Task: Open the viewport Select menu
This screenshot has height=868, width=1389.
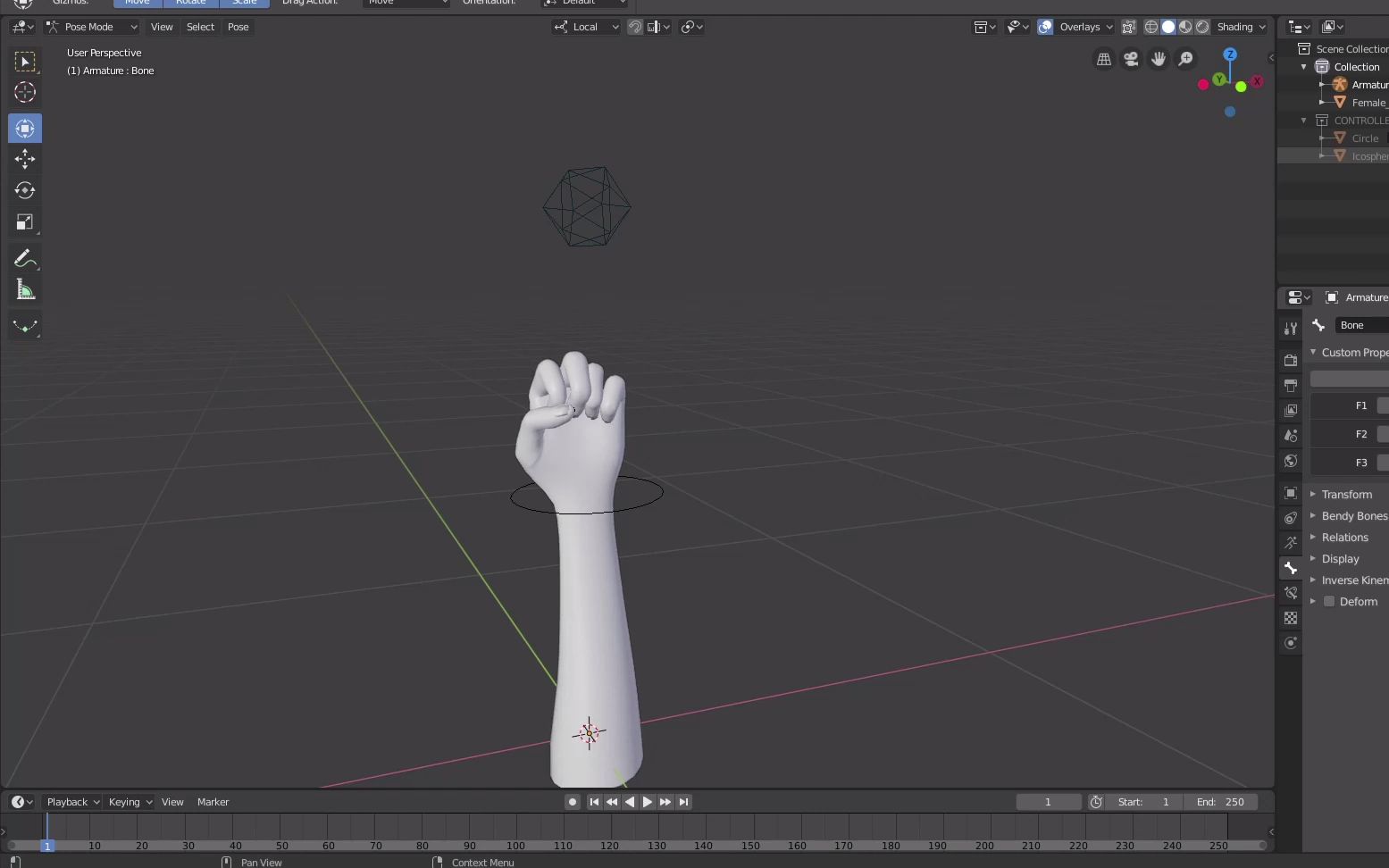Action: pos(200,27)
